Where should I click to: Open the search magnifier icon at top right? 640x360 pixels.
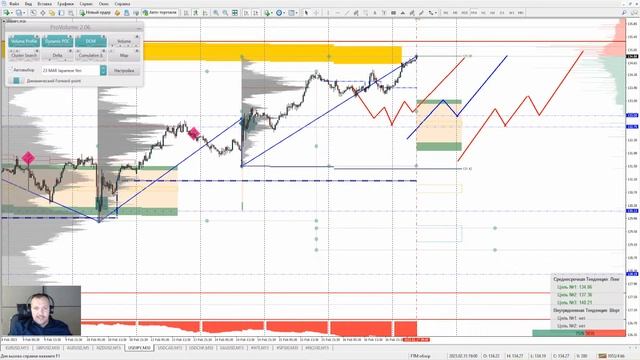[x=624, y=13]
